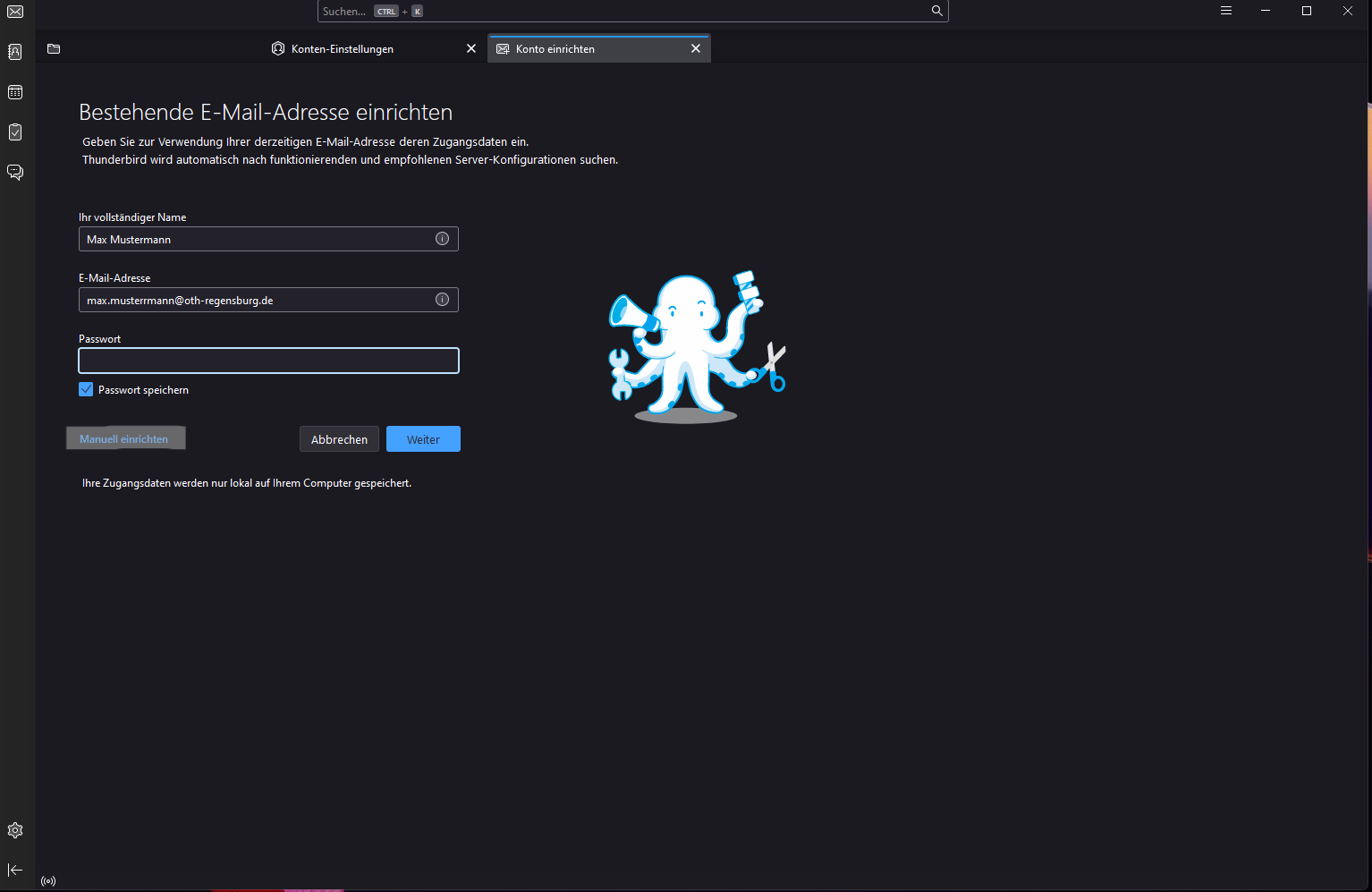
Task: Click the online status icon at bottom
Action: [48, 881]
